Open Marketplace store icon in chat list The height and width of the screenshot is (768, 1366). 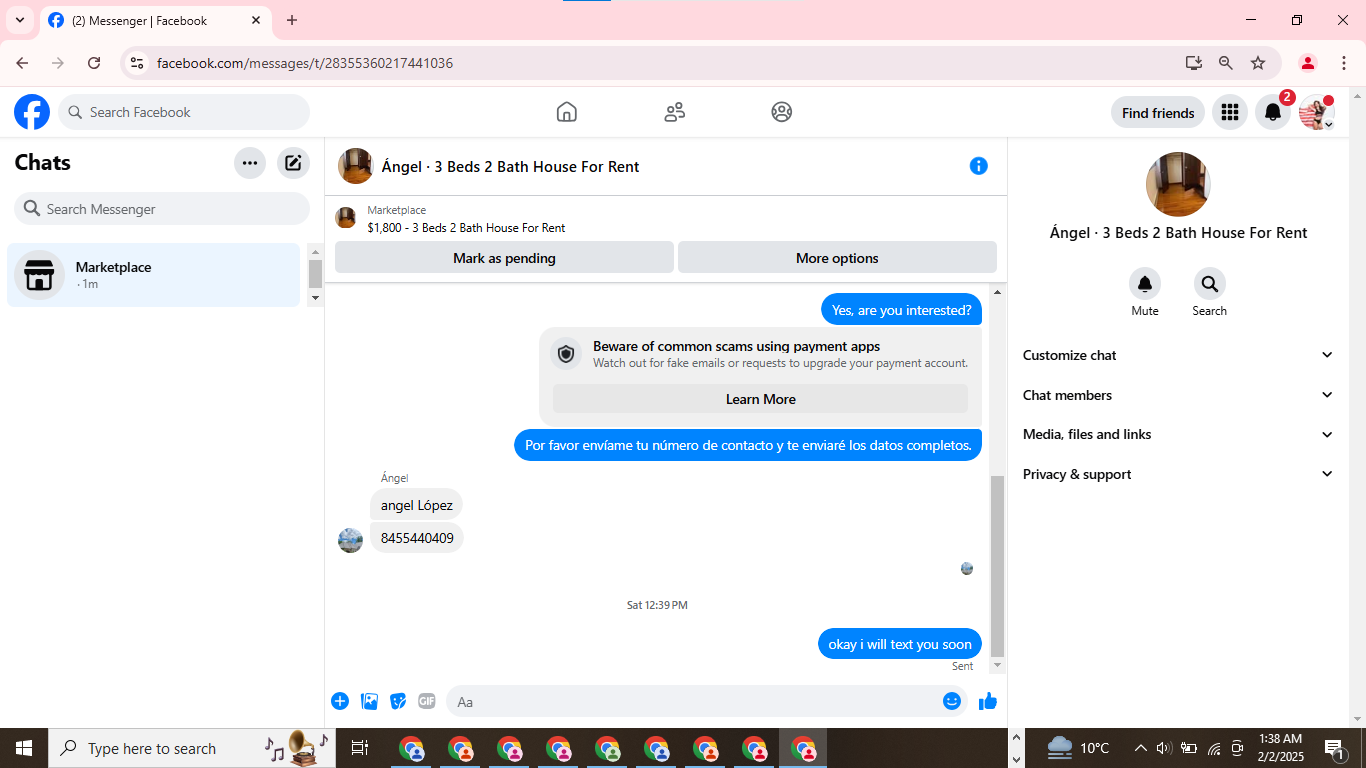[x=39, y=275]
